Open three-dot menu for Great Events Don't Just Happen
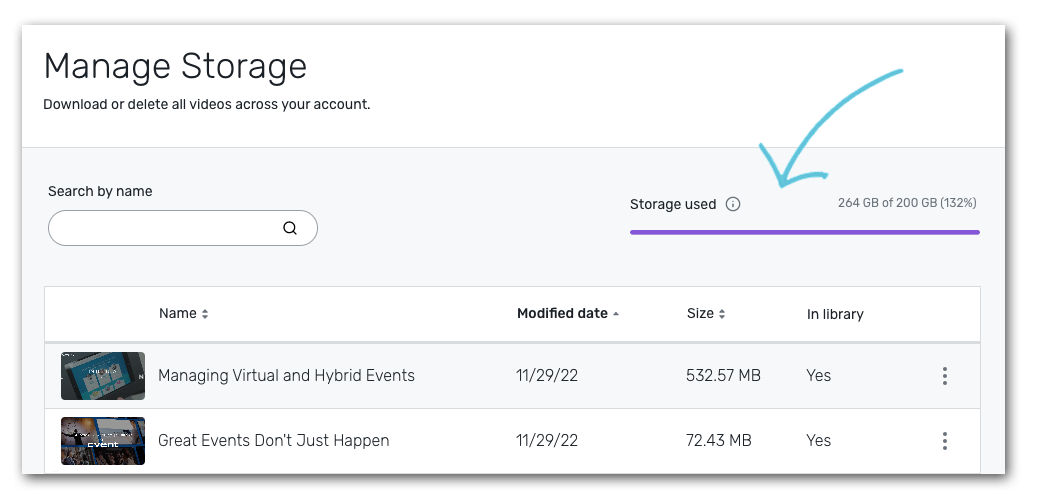 944,441
